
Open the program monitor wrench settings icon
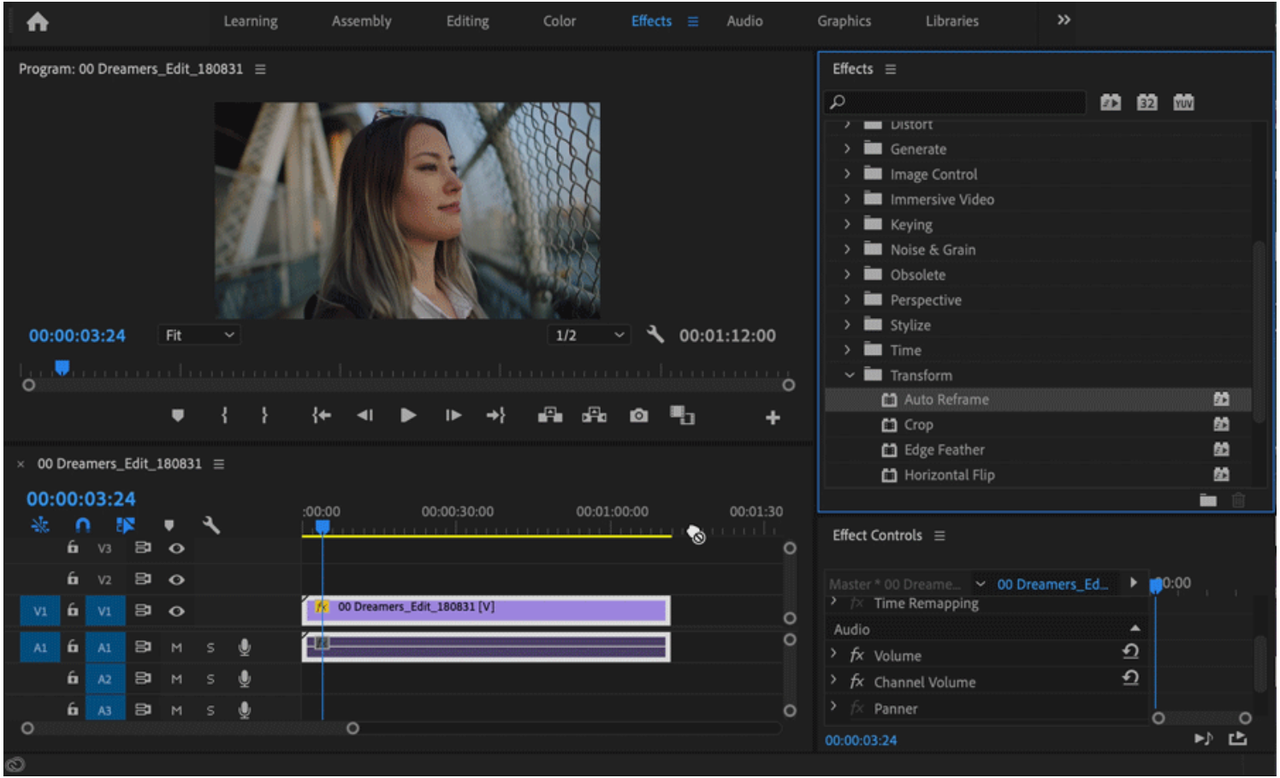click(655, 334)
